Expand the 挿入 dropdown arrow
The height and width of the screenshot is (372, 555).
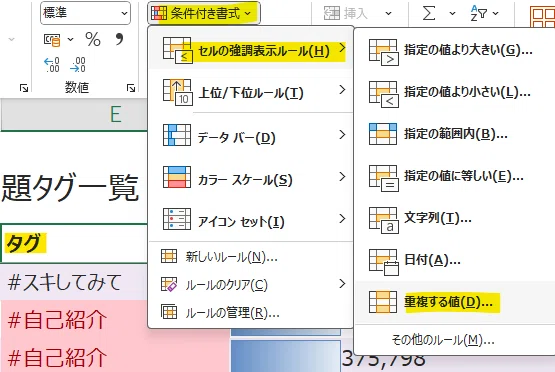[389, 13]
